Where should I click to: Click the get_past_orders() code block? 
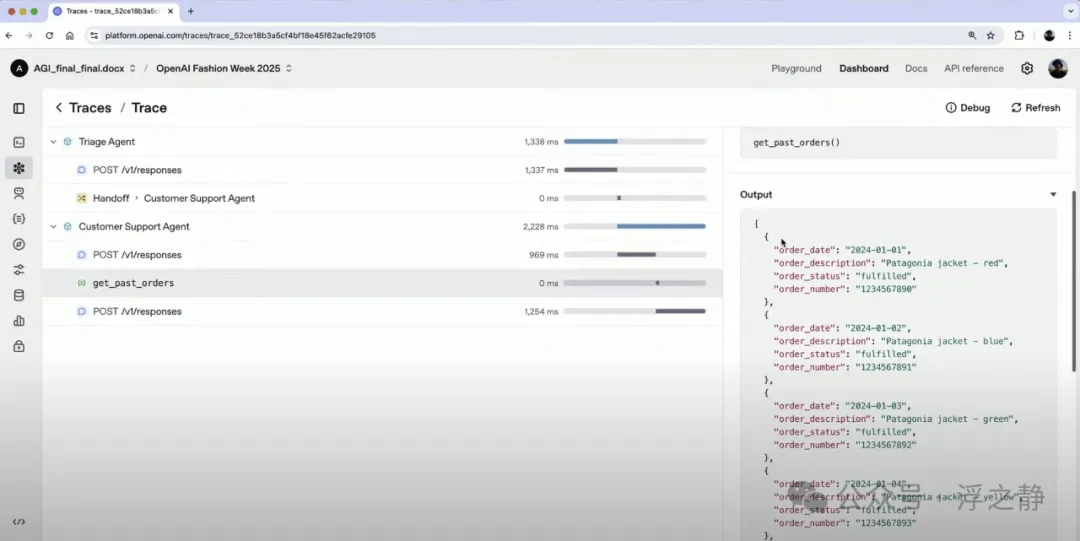(x=898, y=143)
